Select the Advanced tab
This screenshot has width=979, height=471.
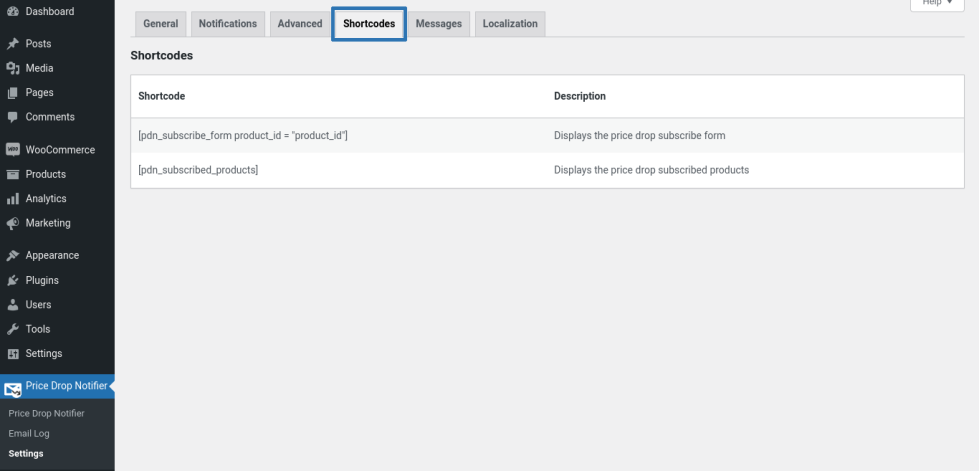click(300, 24)
